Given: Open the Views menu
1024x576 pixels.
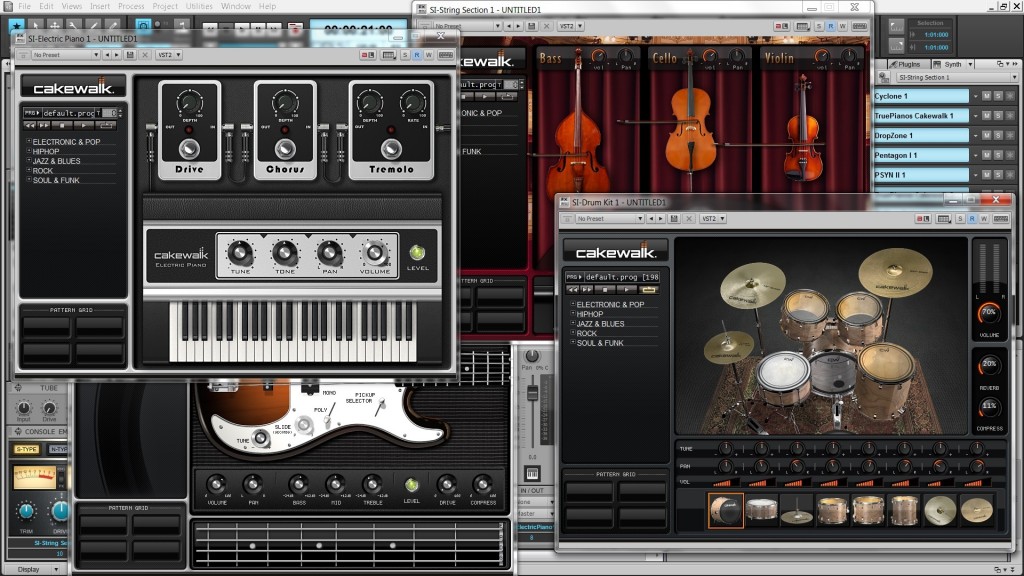Looking at the screenshot, I should [x=72, y=6].
